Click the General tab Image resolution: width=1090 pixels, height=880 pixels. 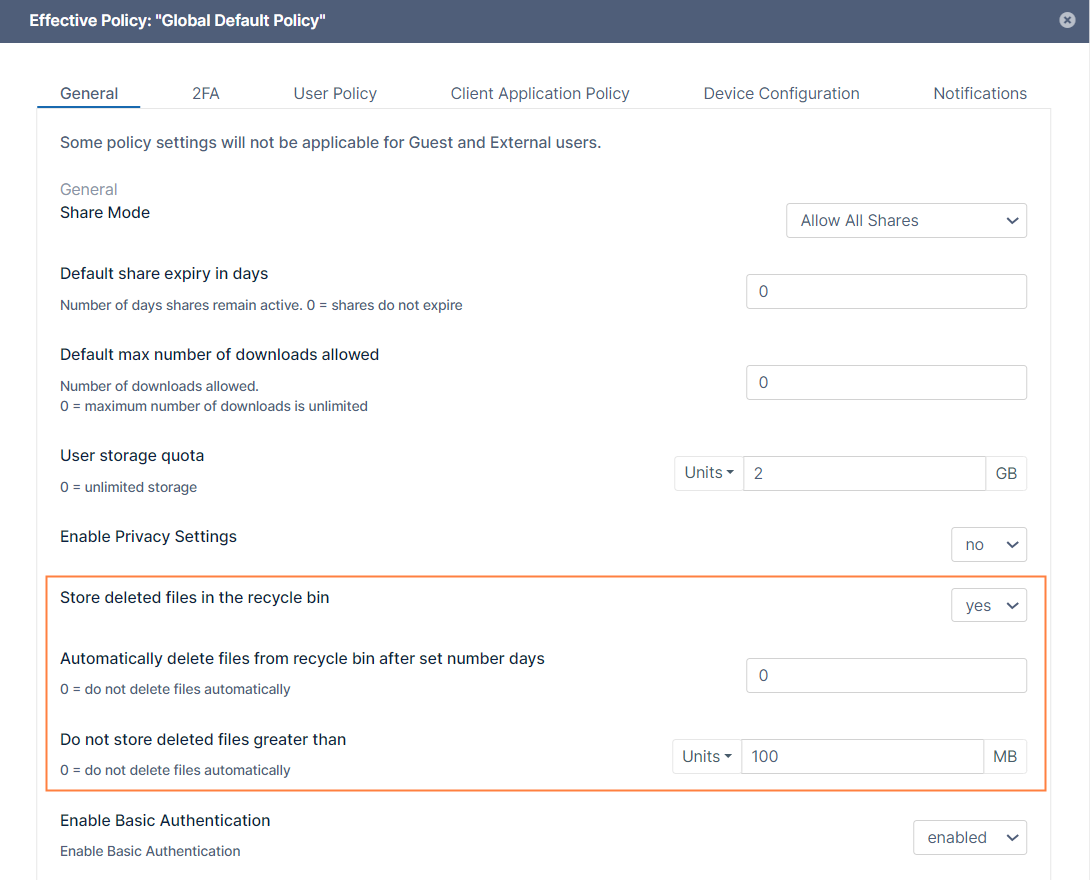click(x=89, y=93)
